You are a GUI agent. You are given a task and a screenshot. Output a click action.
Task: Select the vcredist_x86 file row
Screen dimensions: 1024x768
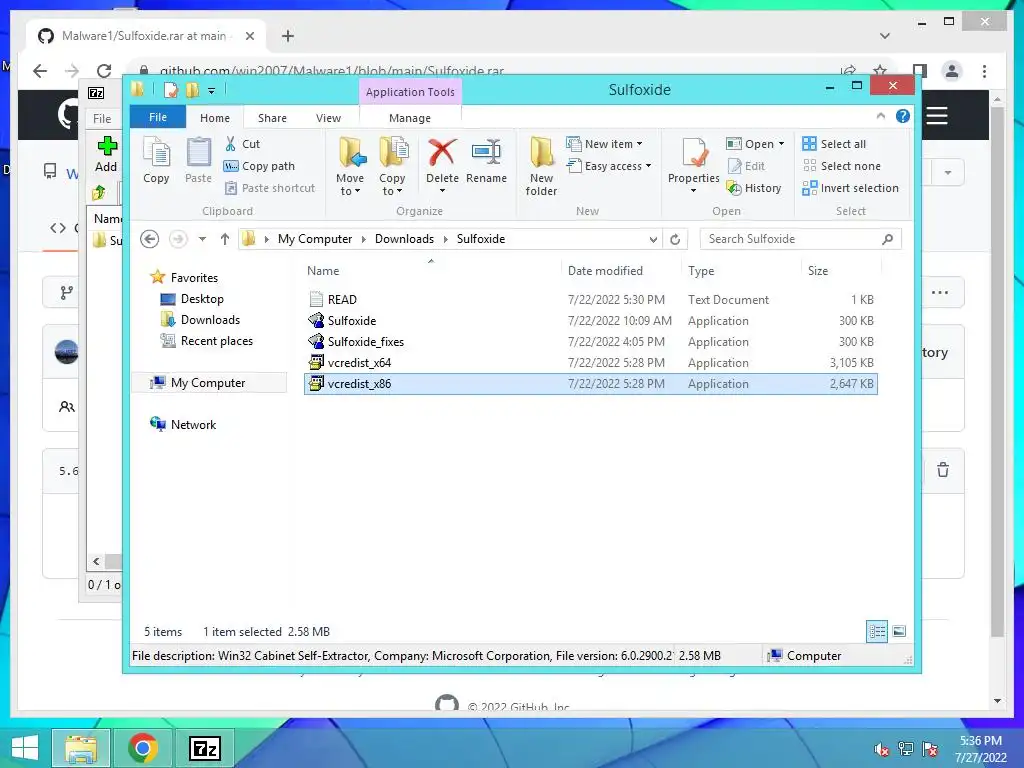(x=590, y=383)
